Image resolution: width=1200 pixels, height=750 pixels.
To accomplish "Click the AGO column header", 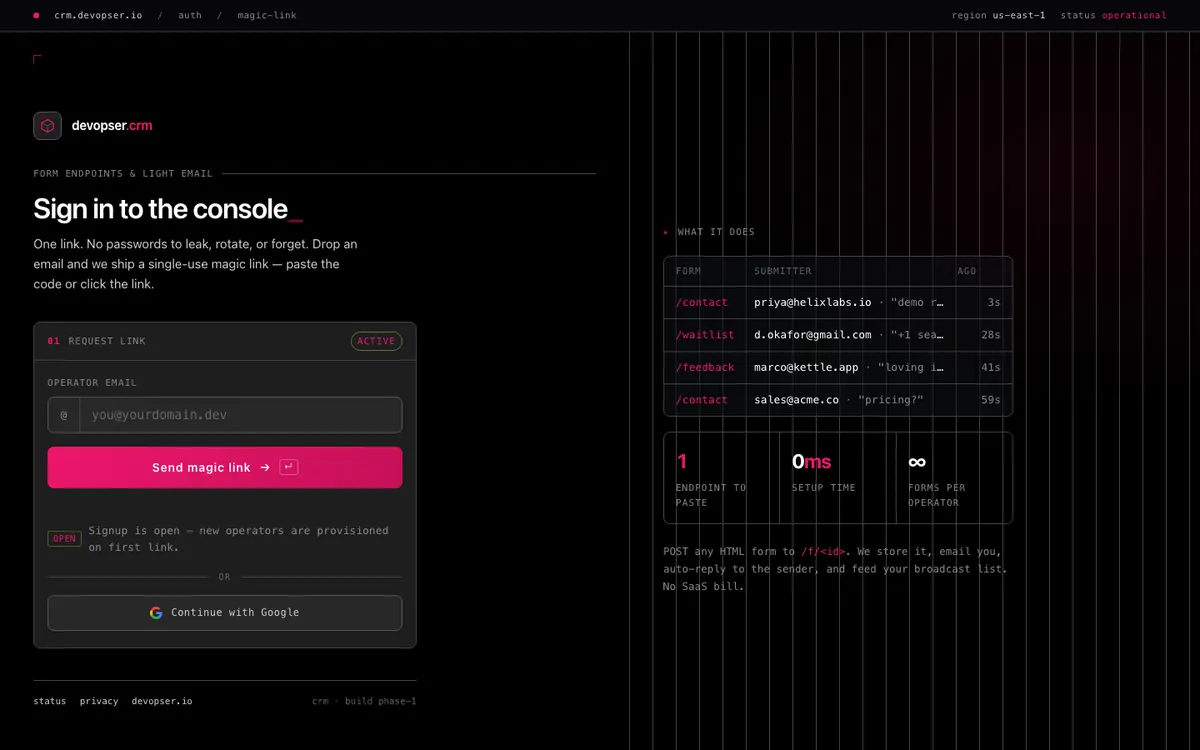I will coord(967,271).
